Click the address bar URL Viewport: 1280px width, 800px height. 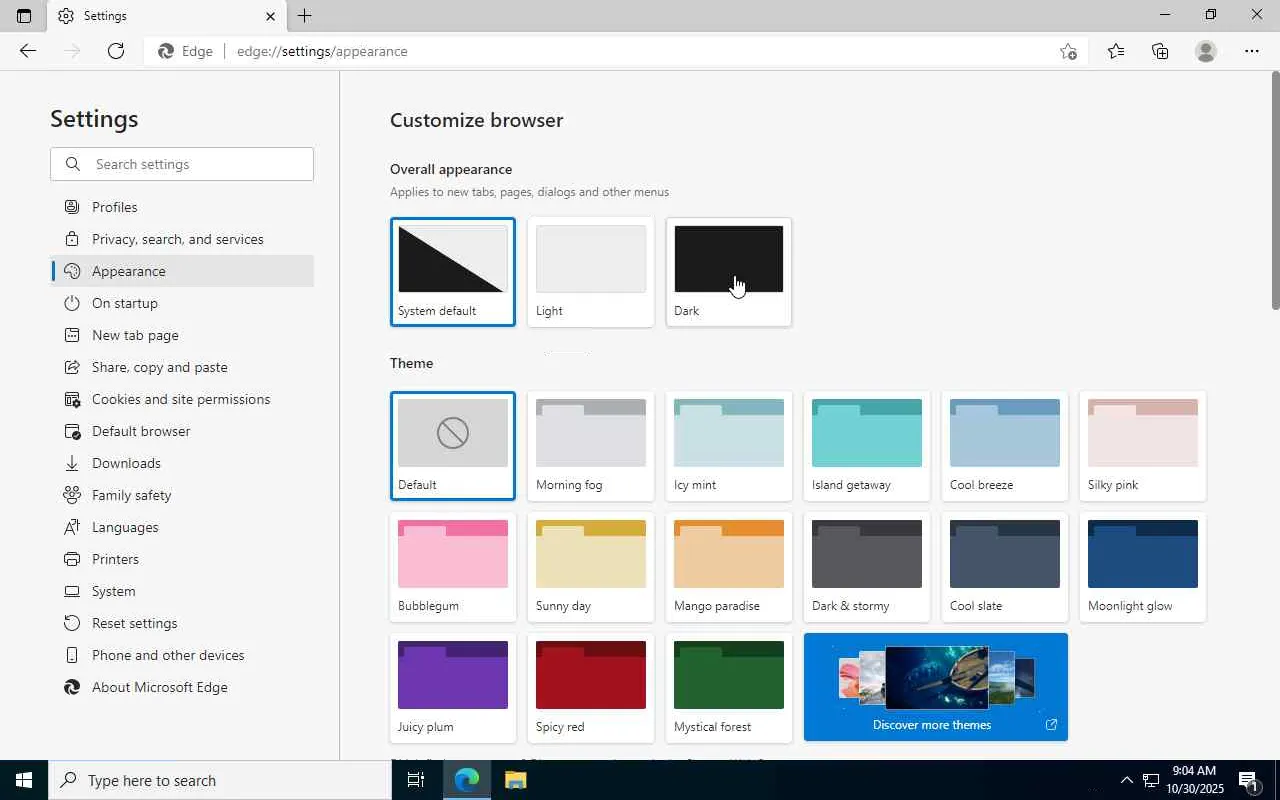click(322, 51)
